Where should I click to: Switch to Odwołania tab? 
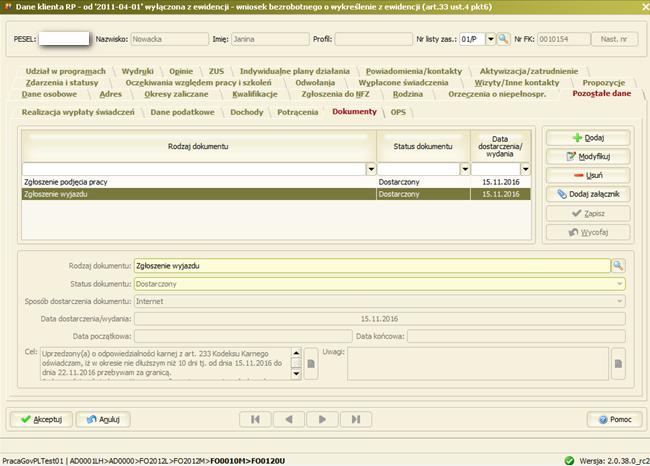[x=315, y=83]
